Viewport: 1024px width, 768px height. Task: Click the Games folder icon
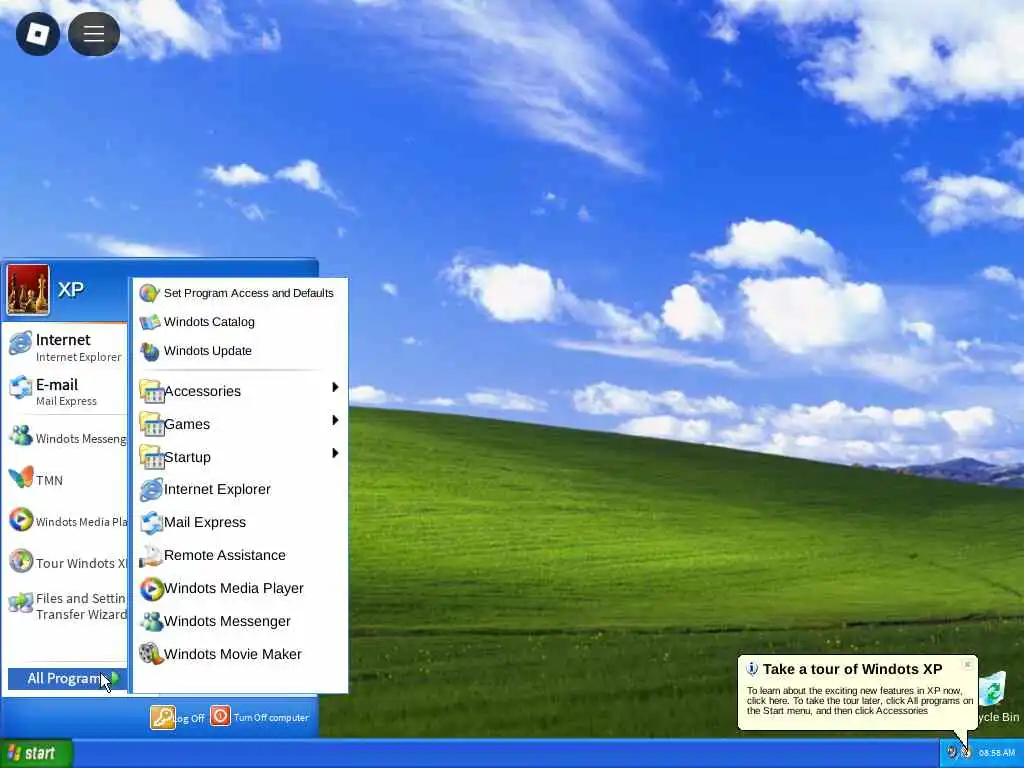[x=152, y=424]
